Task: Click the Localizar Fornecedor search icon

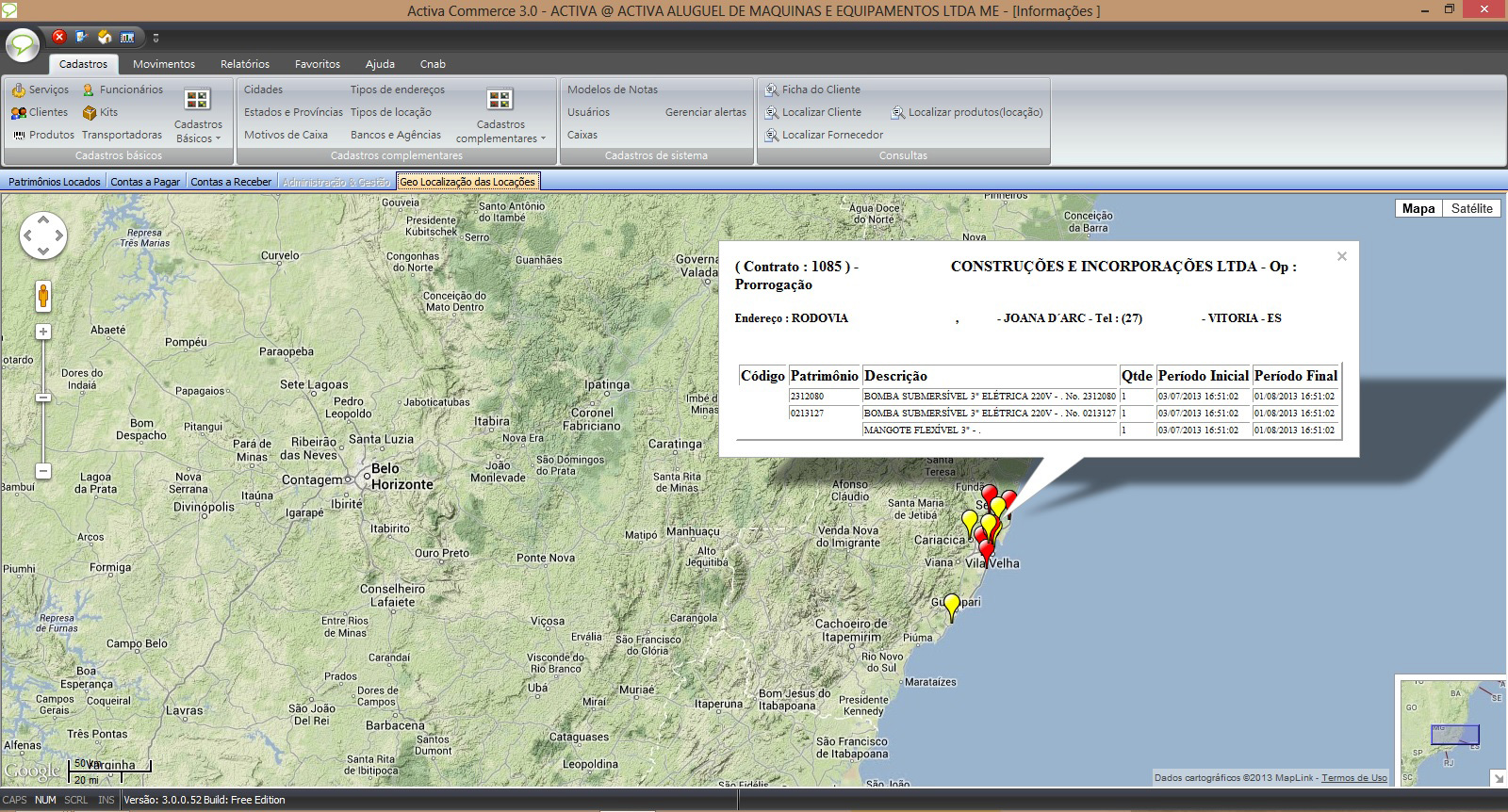Action: [x=772, y=135]
